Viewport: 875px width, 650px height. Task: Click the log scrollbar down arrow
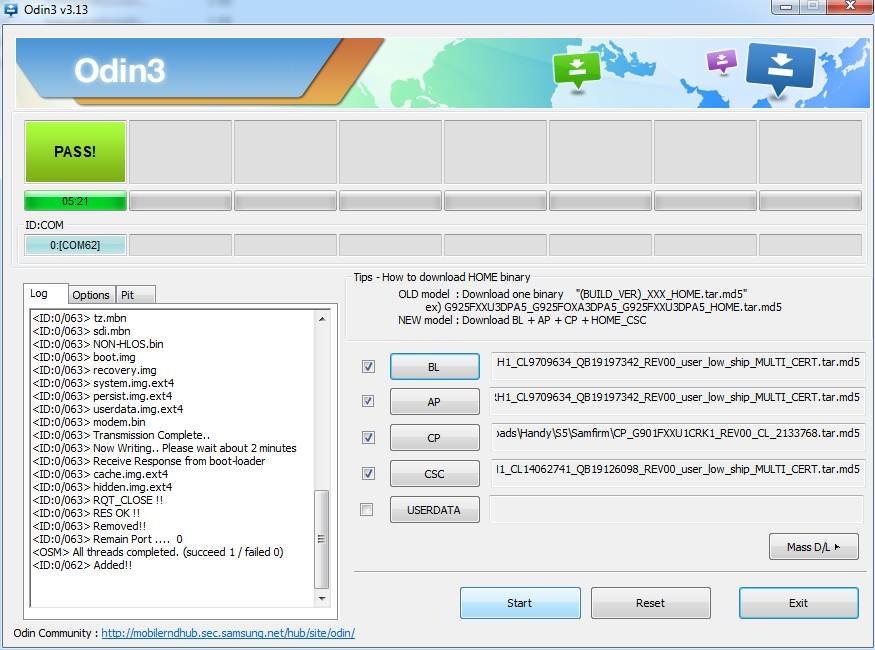pyautogui.click(x=322, y=599)
